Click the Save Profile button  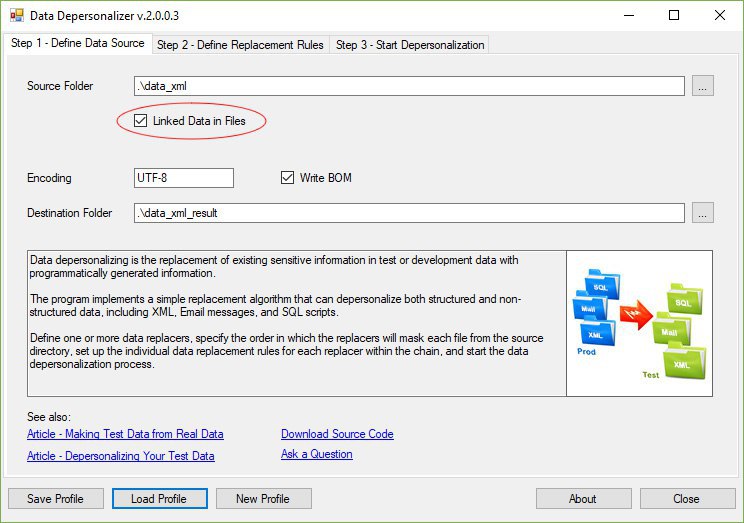pos(56,498)
